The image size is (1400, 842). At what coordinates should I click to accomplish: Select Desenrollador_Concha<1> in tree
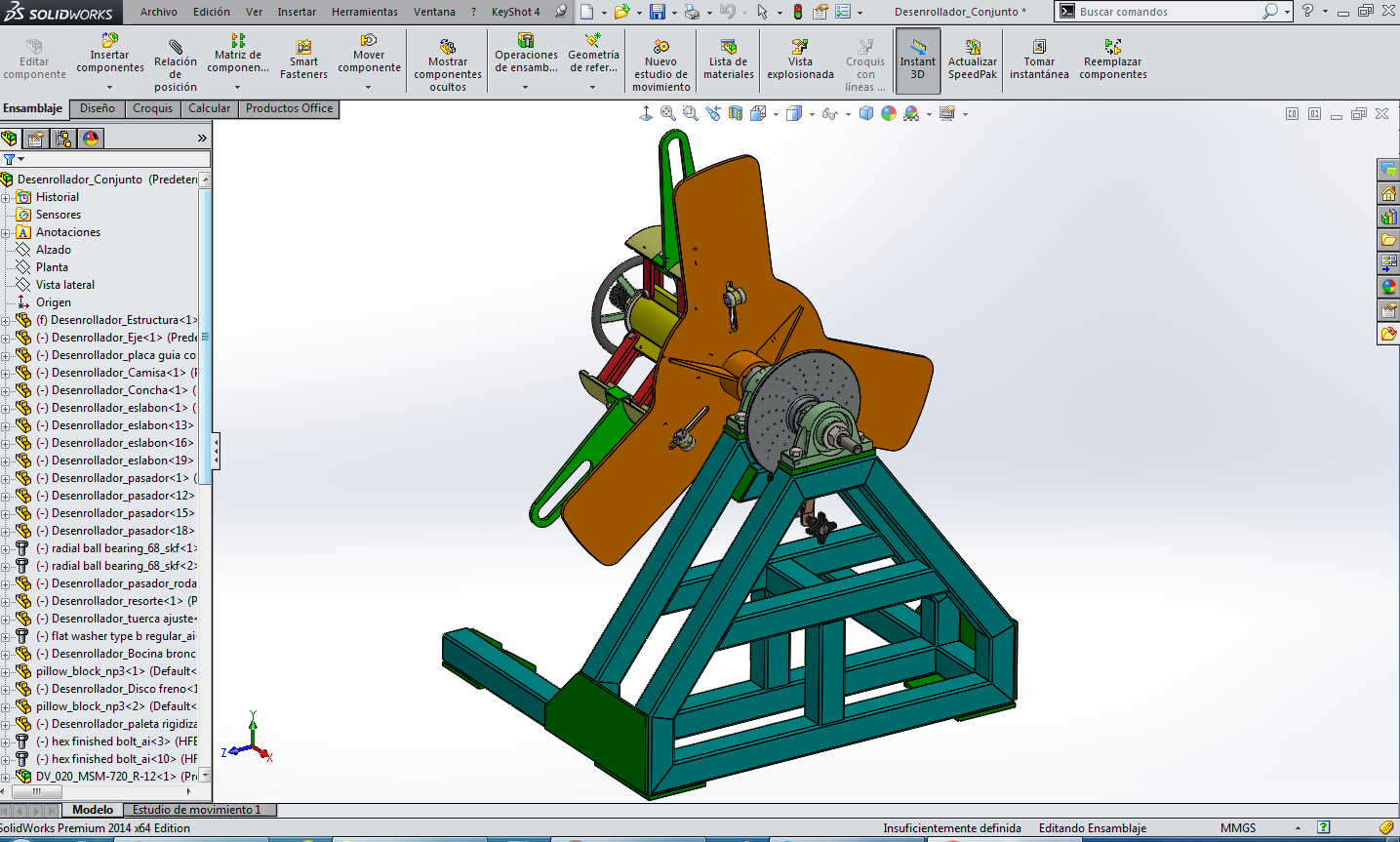tap(116, 390)
